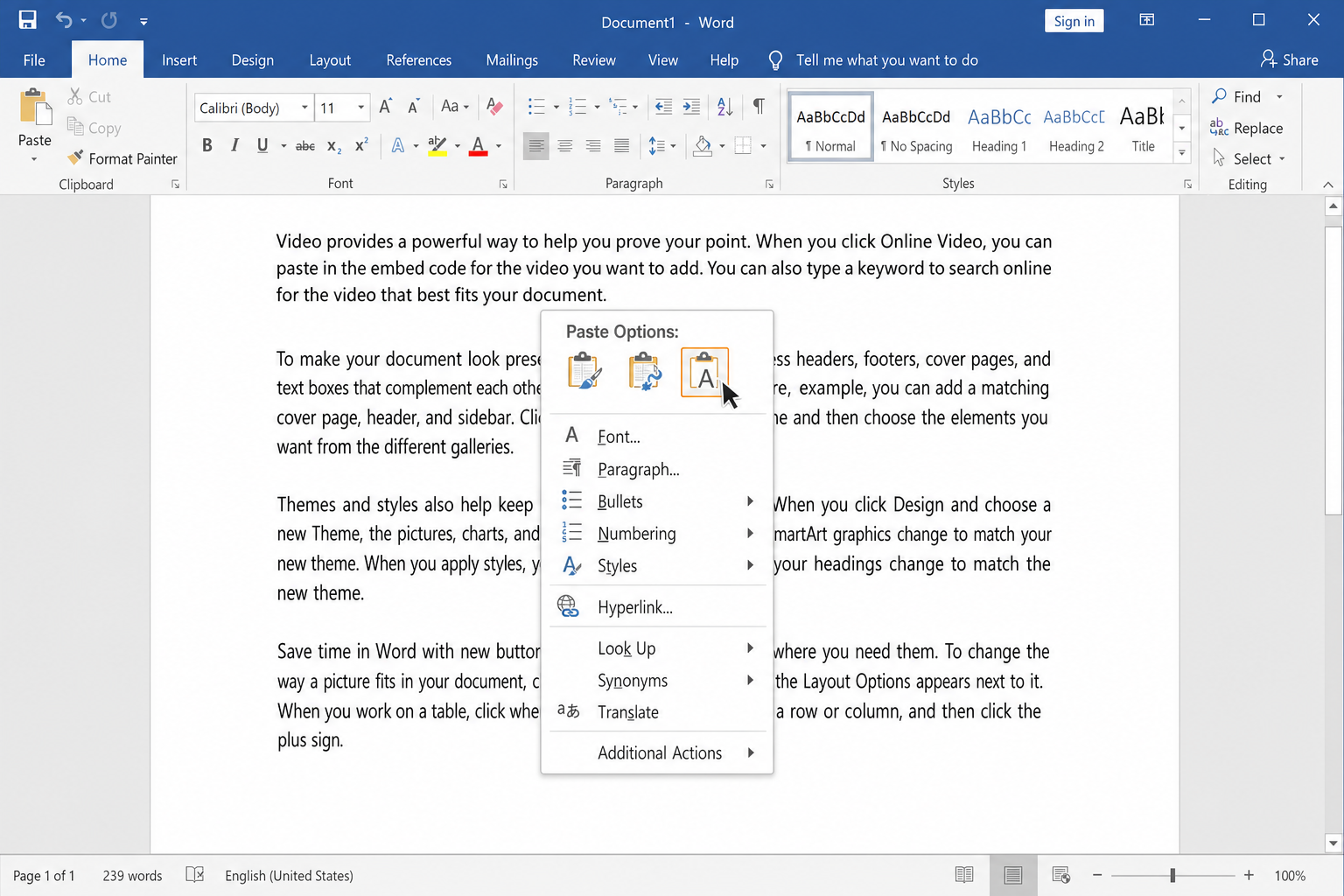Open Font dialog launcher
Viewport: 1344px width, 896px height.
click(503, 185)
